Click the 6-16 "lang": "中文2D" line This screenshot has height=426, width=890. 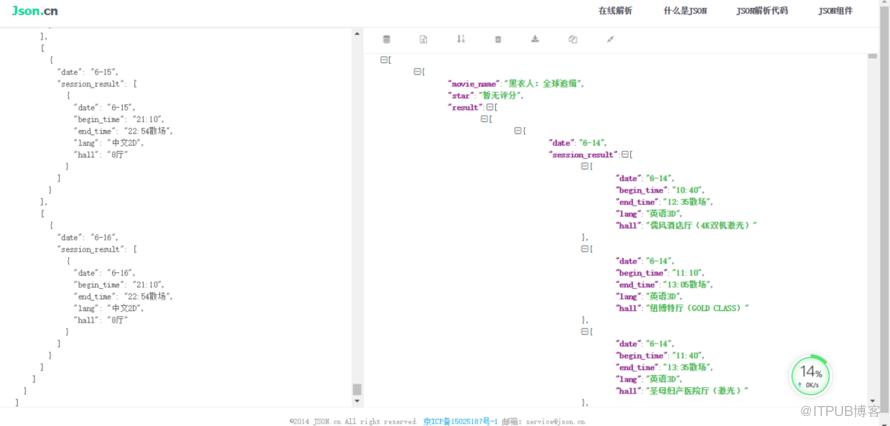(x=108, y=309)
